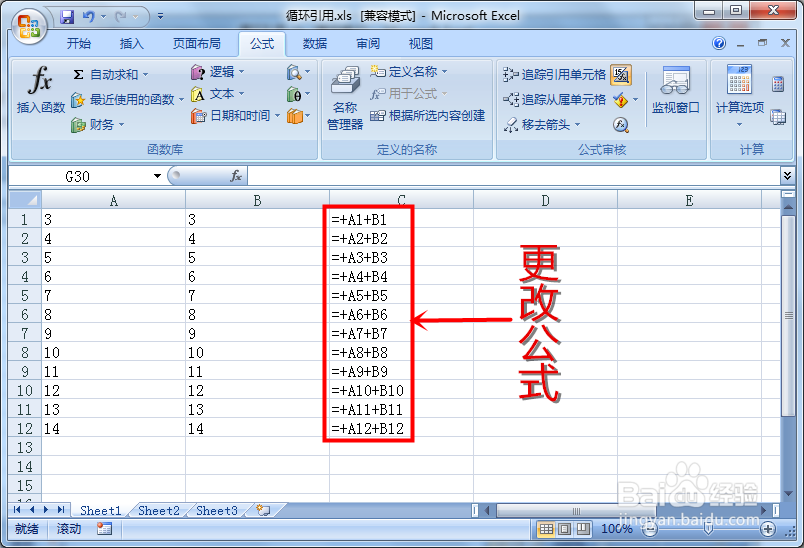Screen dimensions: 804x548
Task: Select column C header
Action: point(401,200)
